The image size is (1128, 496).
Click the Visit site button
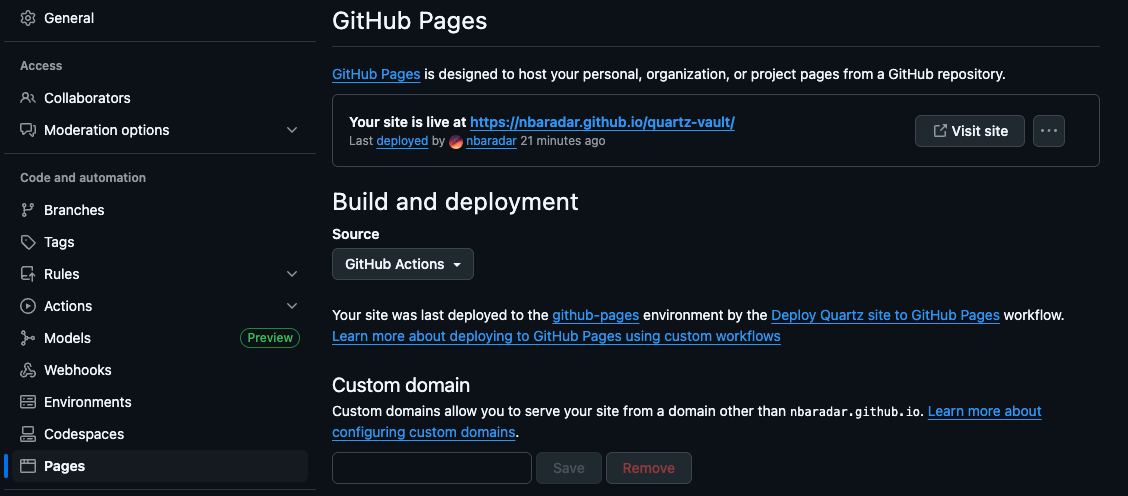[970, 131]
